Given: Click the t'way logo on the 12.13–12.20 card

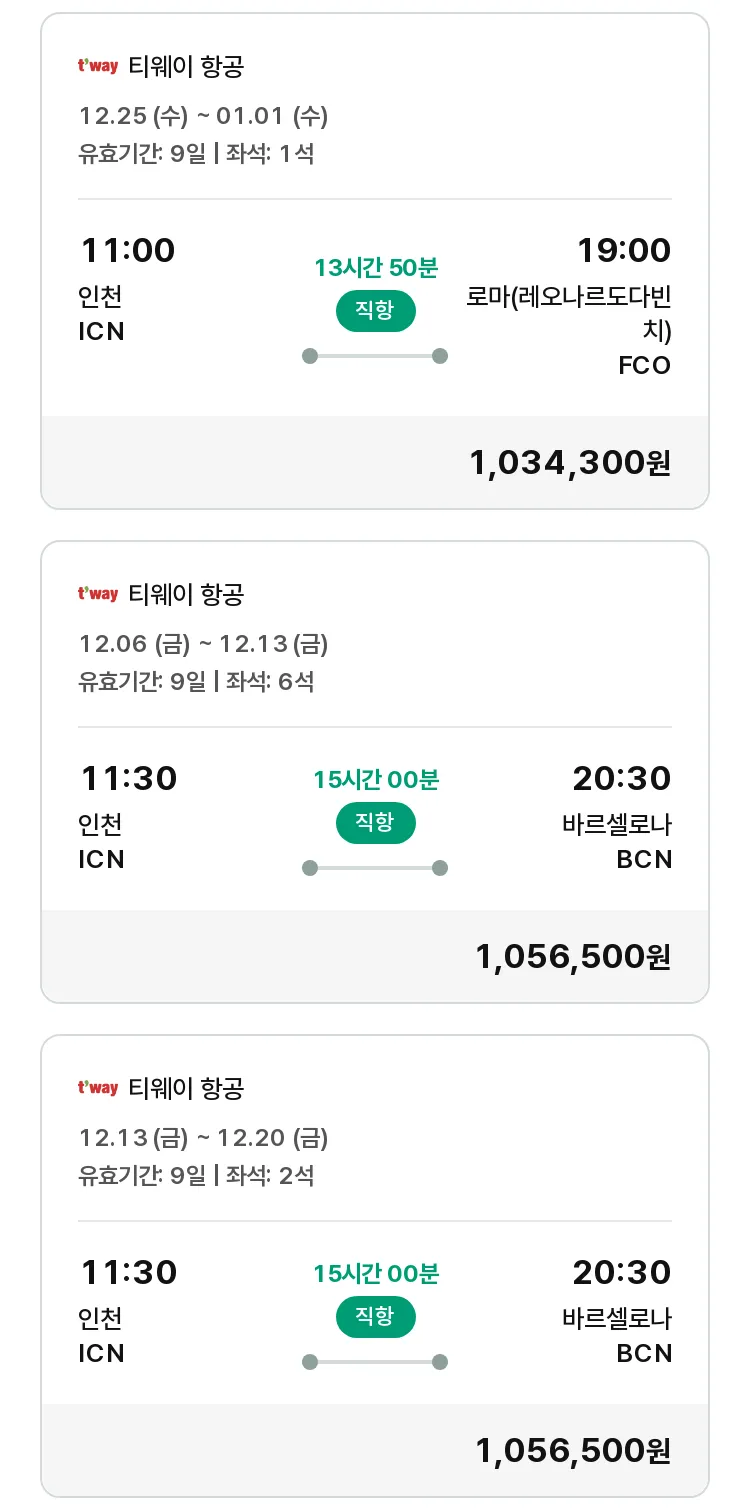Looking at the screenshot, I should tap(98, 1088).
